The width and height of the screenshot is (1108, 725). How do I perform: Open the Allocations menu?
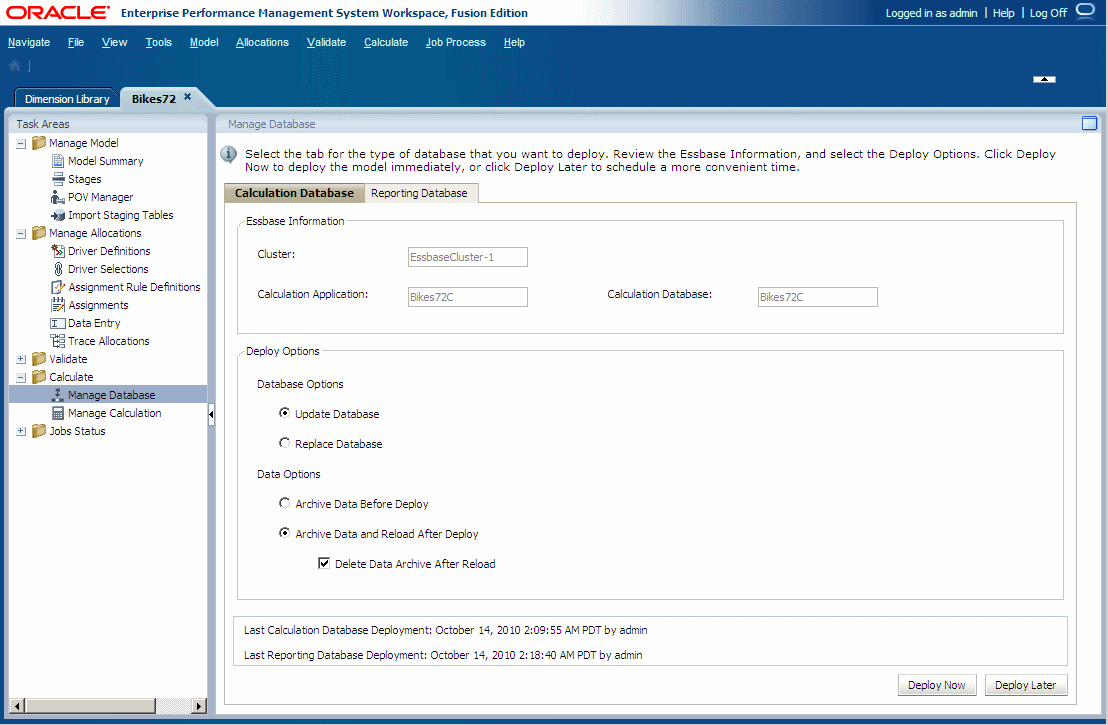point(262,42)
